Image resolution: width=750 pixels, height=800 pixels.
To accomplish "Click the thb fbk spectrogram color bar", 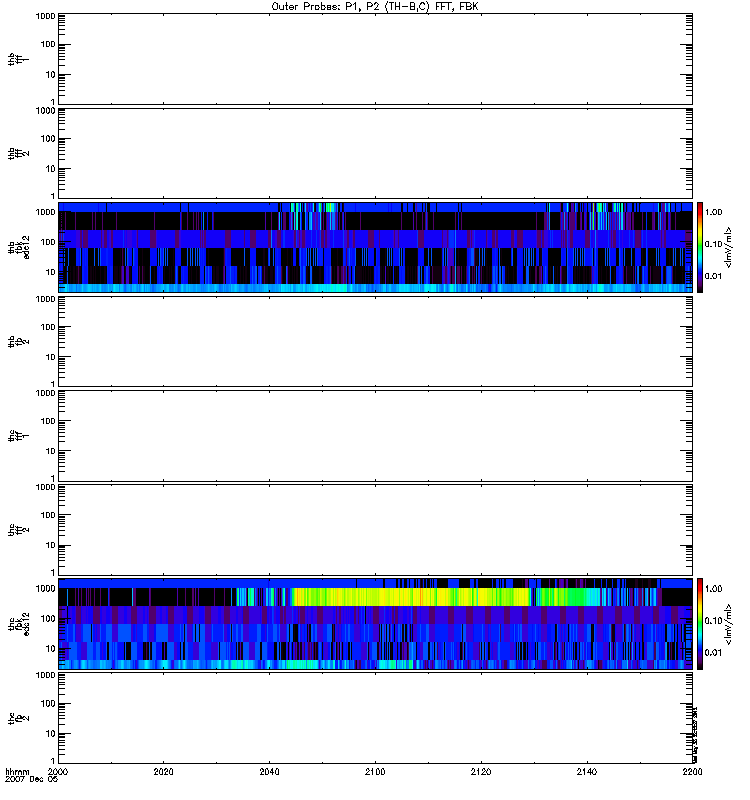I will click(700, 247).
